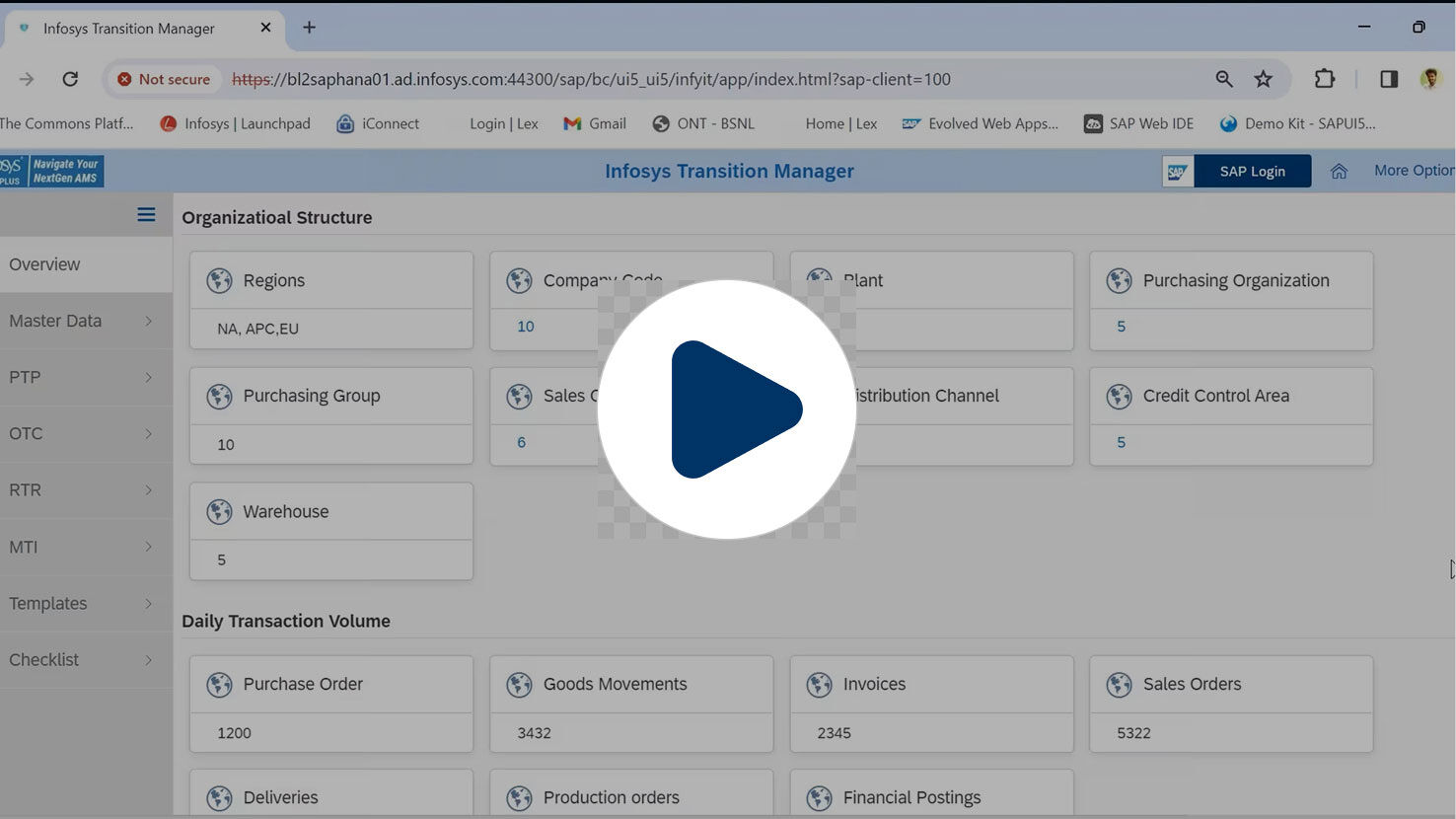Click the Goods Movements globe icon
Viewport: 1456px width, 819px height.
(519, 684)
